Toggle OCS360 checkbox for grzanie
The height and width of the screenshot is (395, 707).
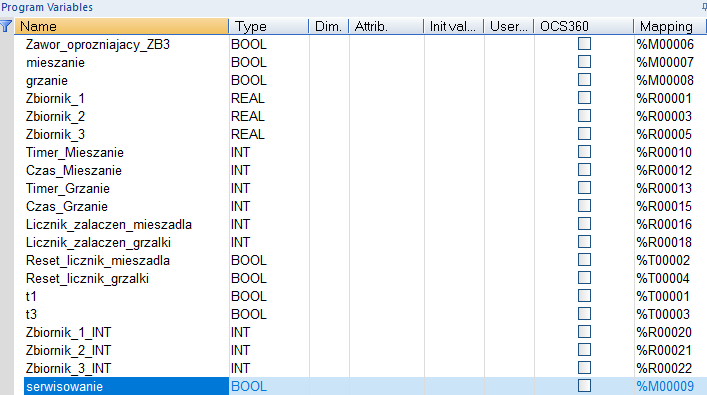(584, 80)
